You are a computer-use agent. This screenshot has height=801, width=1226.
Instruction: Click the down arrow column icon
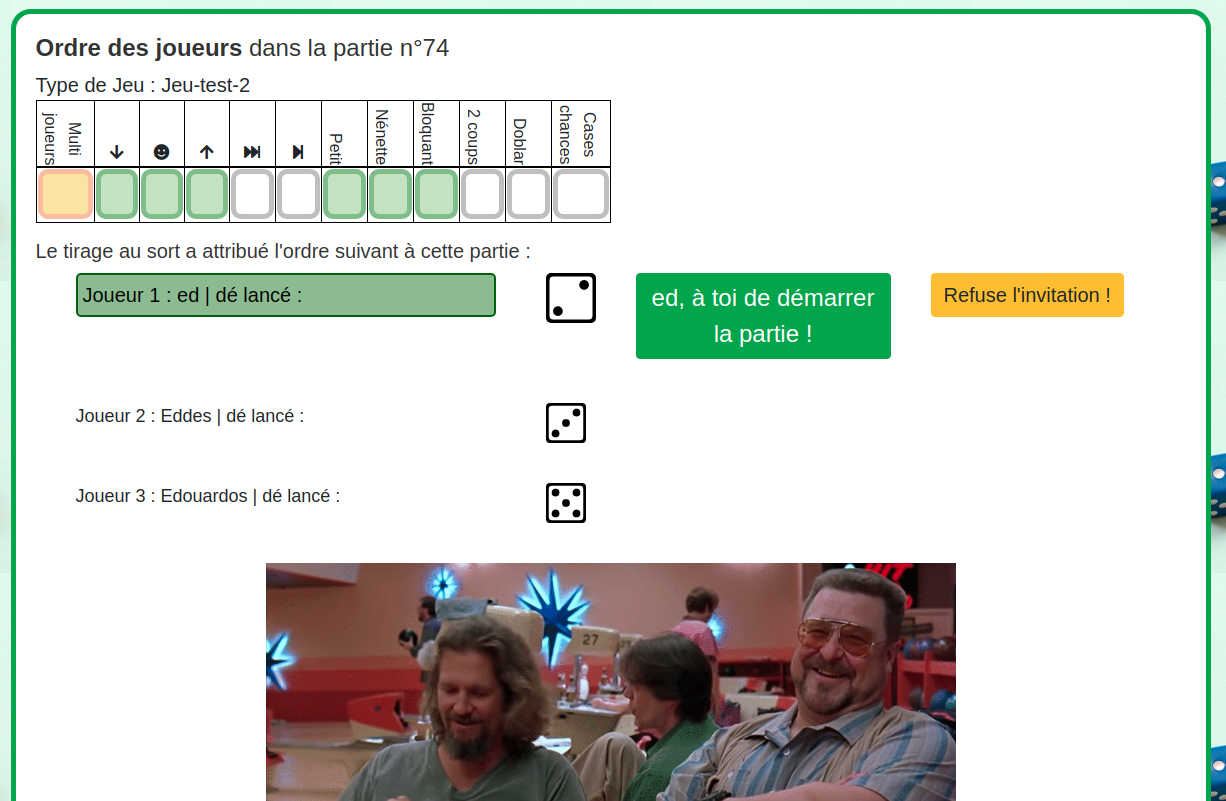[117, 152]
